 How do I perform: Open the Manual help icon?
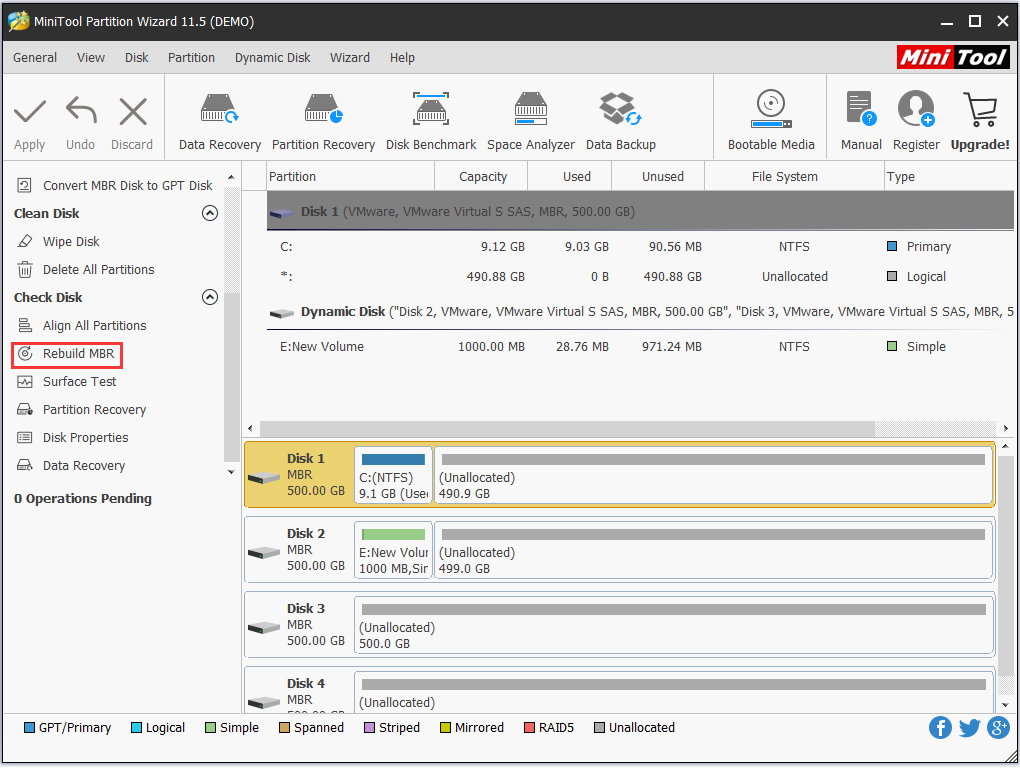[861, 109]
